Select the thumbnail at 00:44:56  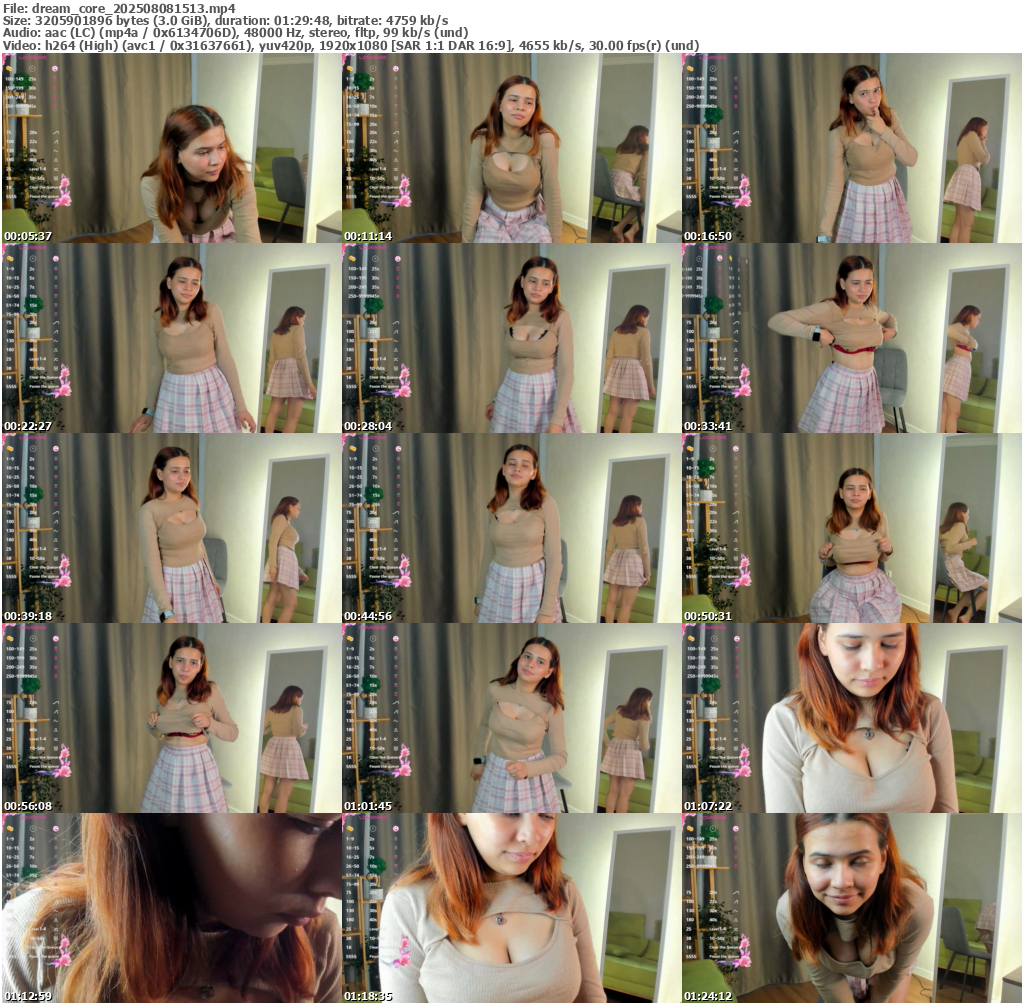pos(511,528)
